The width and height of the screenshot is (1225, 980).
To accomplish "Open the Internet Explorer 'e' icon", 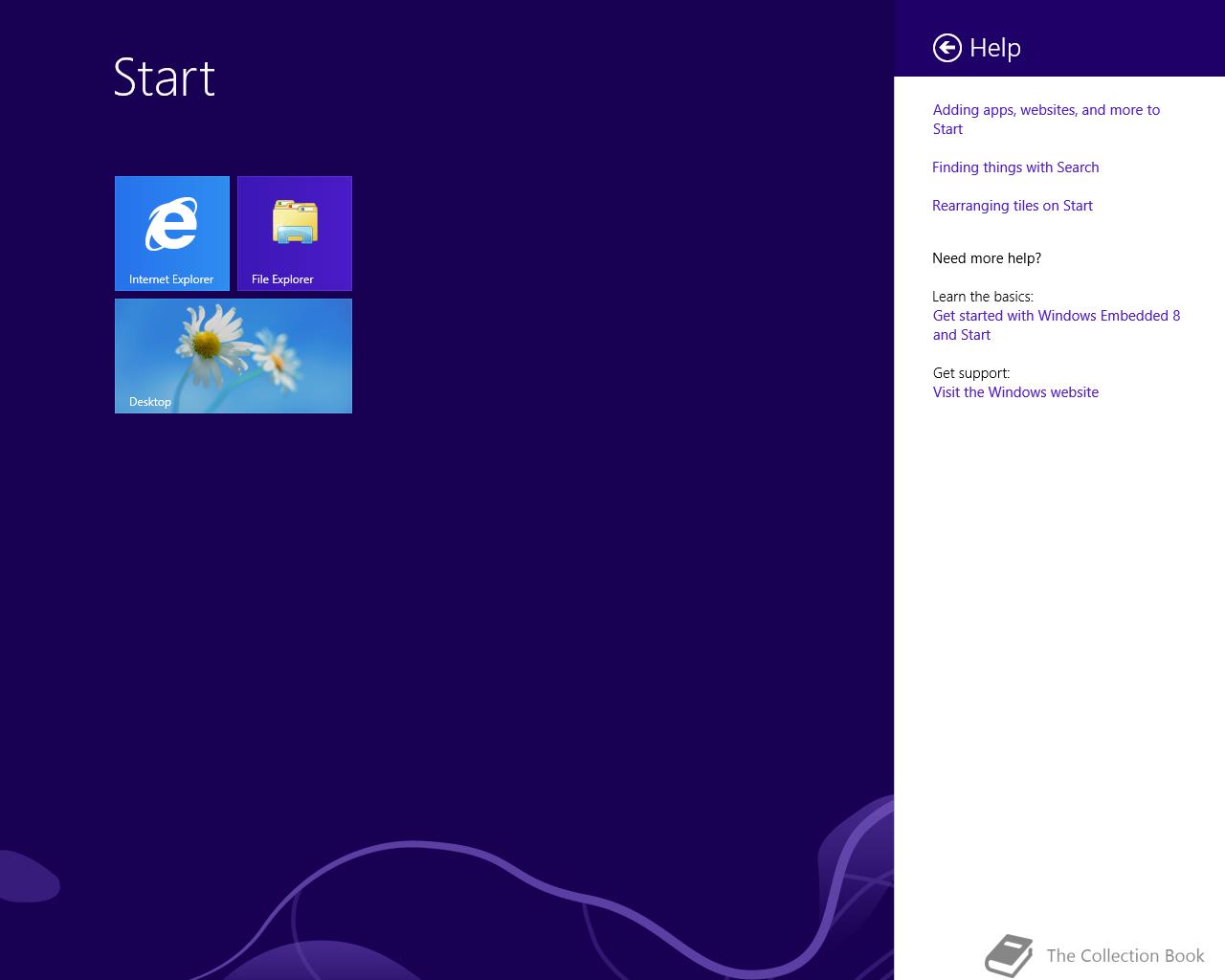I will 172,224.
